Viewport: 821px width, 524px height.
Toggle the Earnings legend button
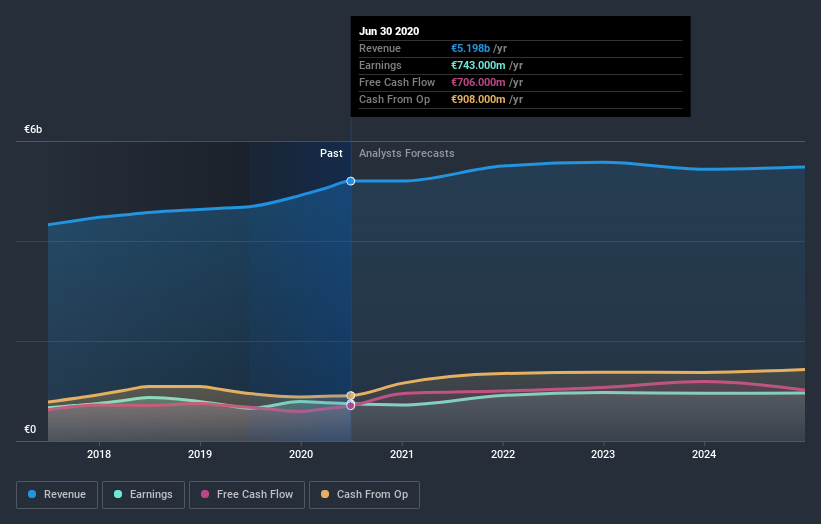[x=143, y=495]
